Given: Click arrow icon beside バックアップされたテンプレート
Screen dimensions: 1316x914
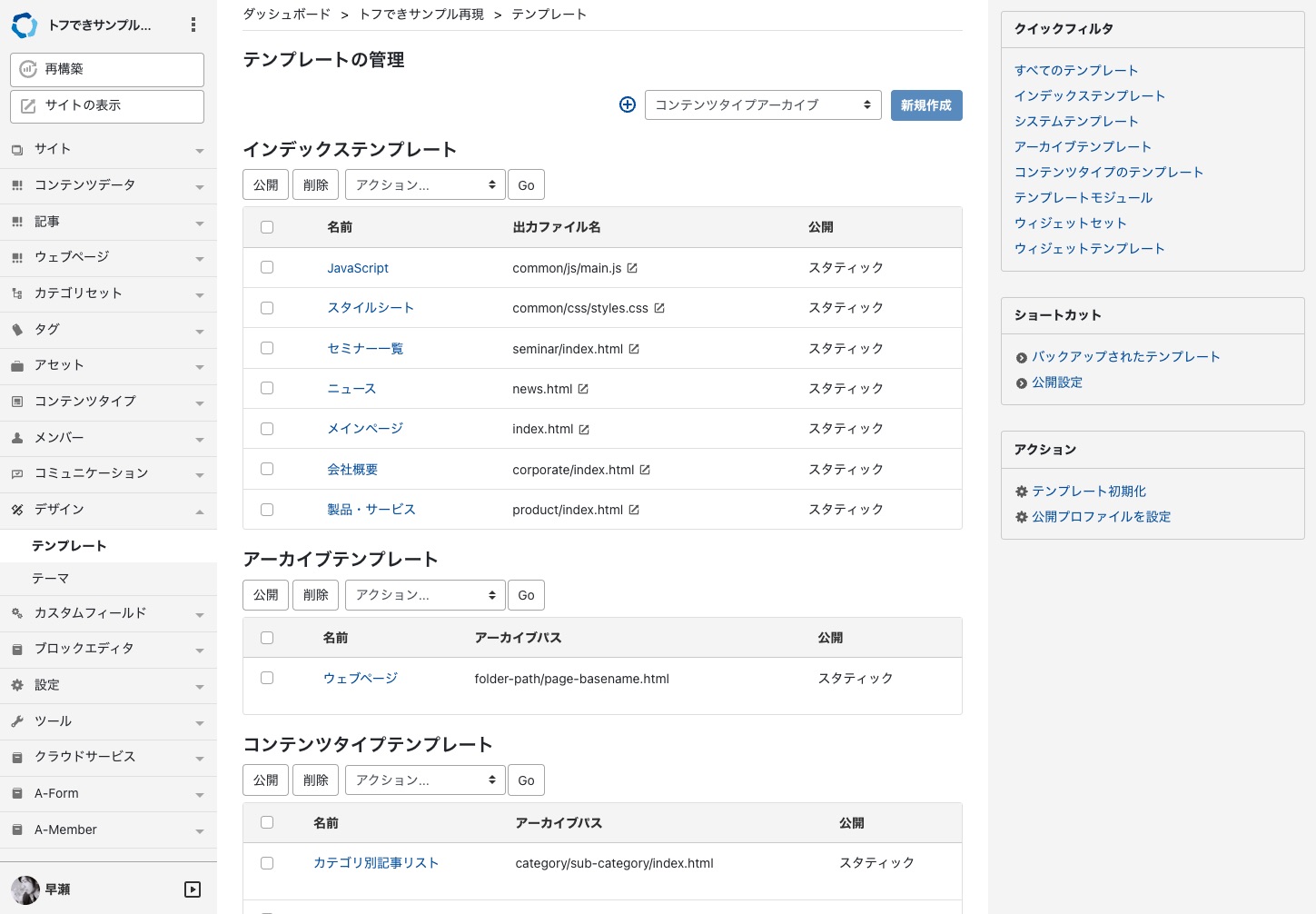Looking at the screenshot, I should [x=1022, y=358].
